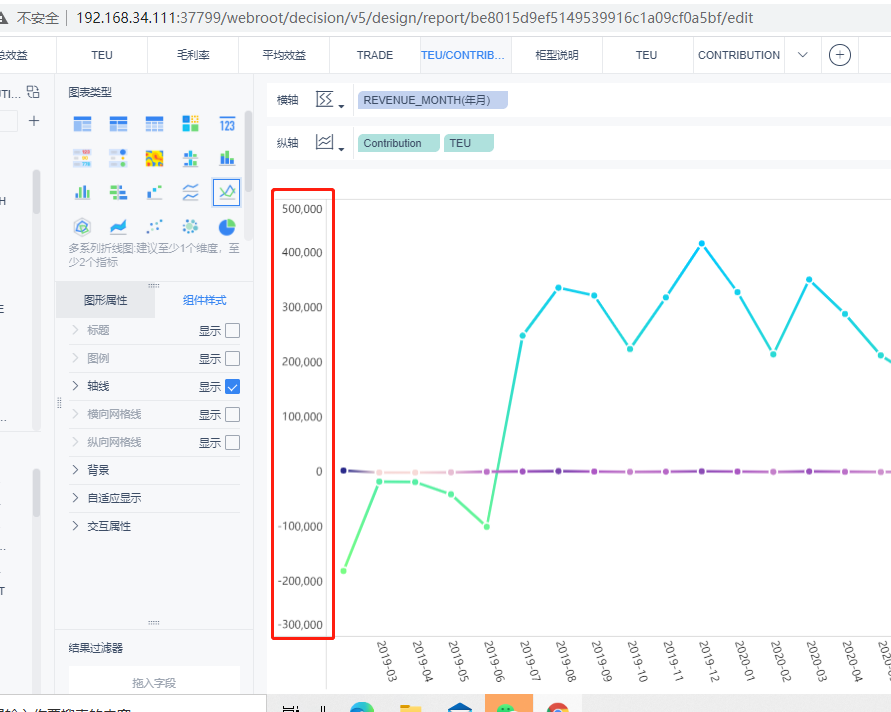Select the radar chart icon
891x712 pixels.
pos(82,227)
